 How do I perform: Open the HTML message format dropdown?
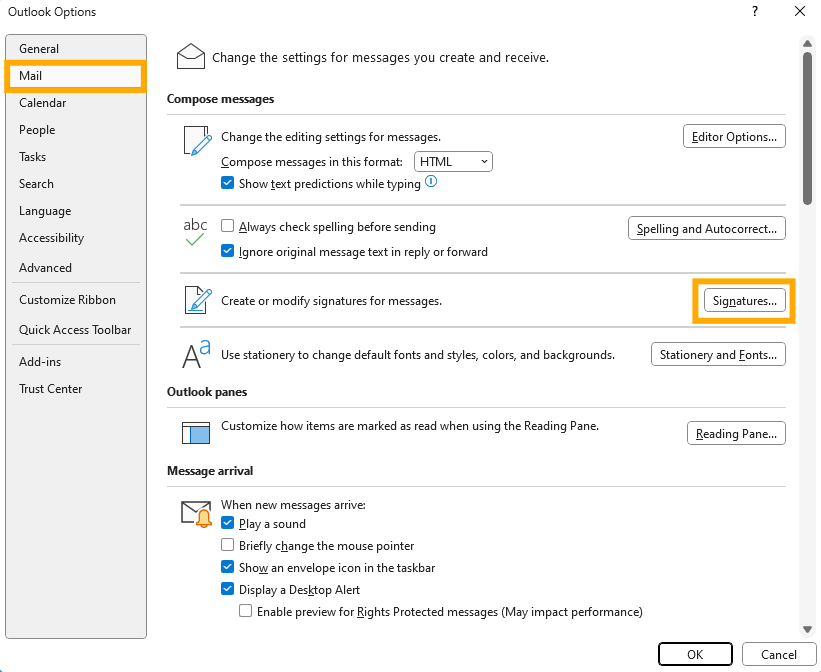(x=453, y=161)
